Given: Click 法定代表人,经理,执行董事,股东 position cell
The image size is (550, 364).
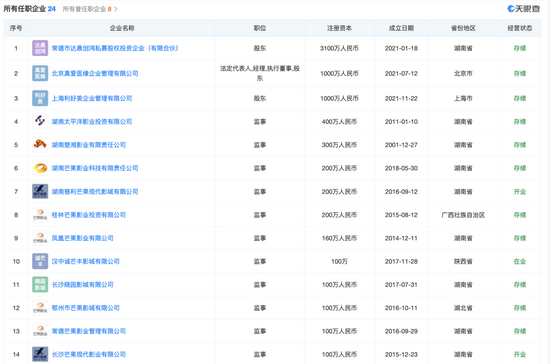Looking at the screenshot, I should [x=260, y=73].
